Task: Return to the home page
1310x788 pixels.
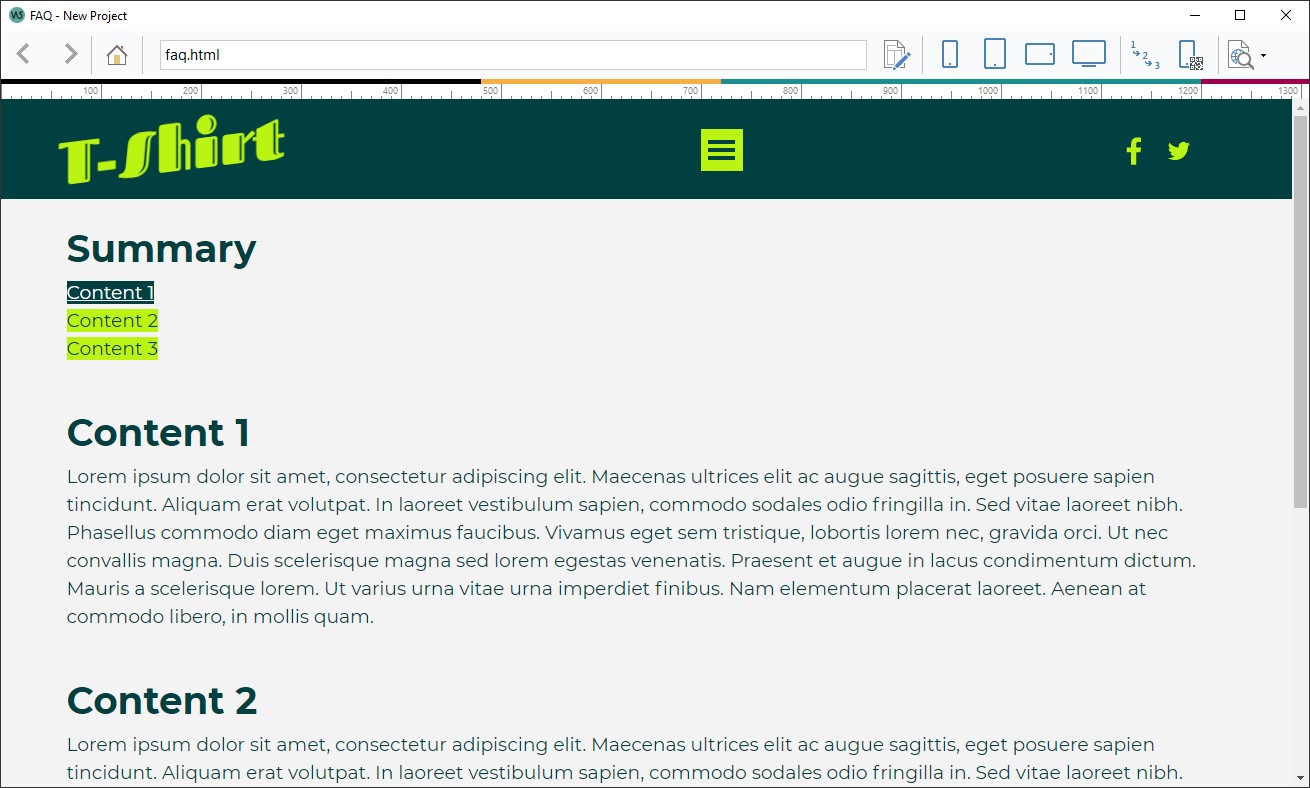Action: tap(117, 54)
